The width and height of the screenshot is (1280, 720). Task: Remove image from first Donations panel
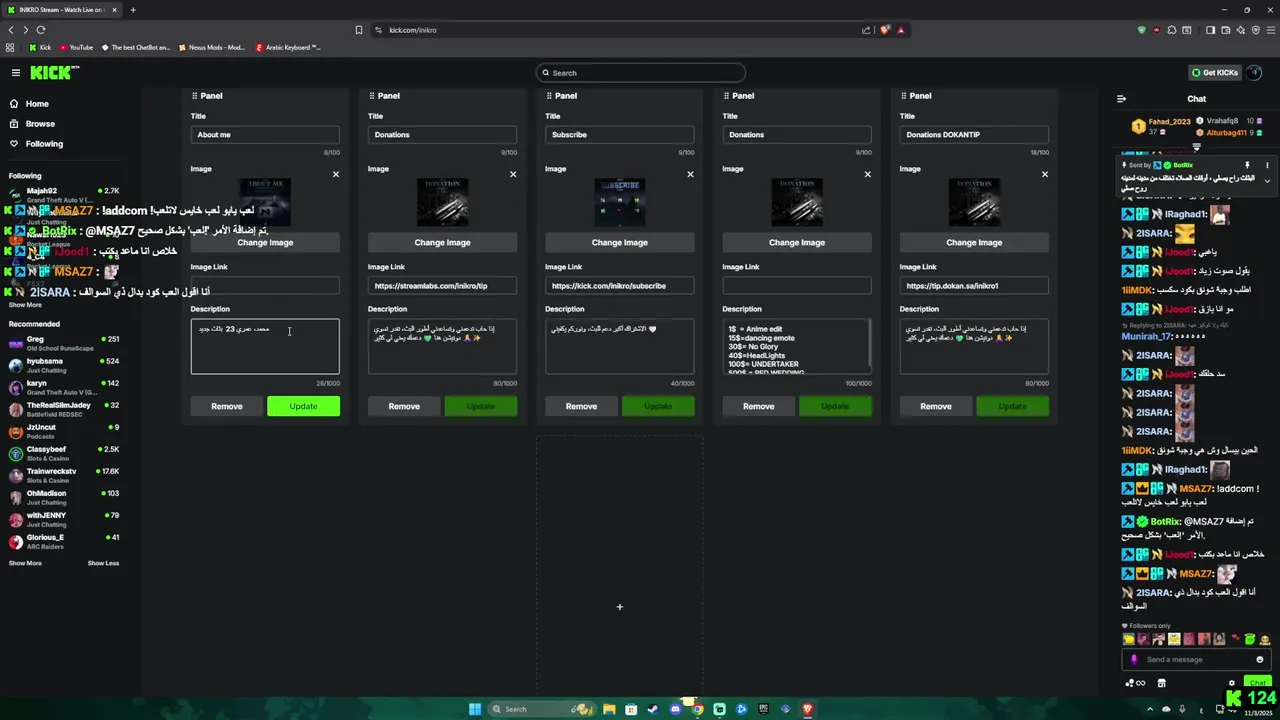click(x=513, y=174)
